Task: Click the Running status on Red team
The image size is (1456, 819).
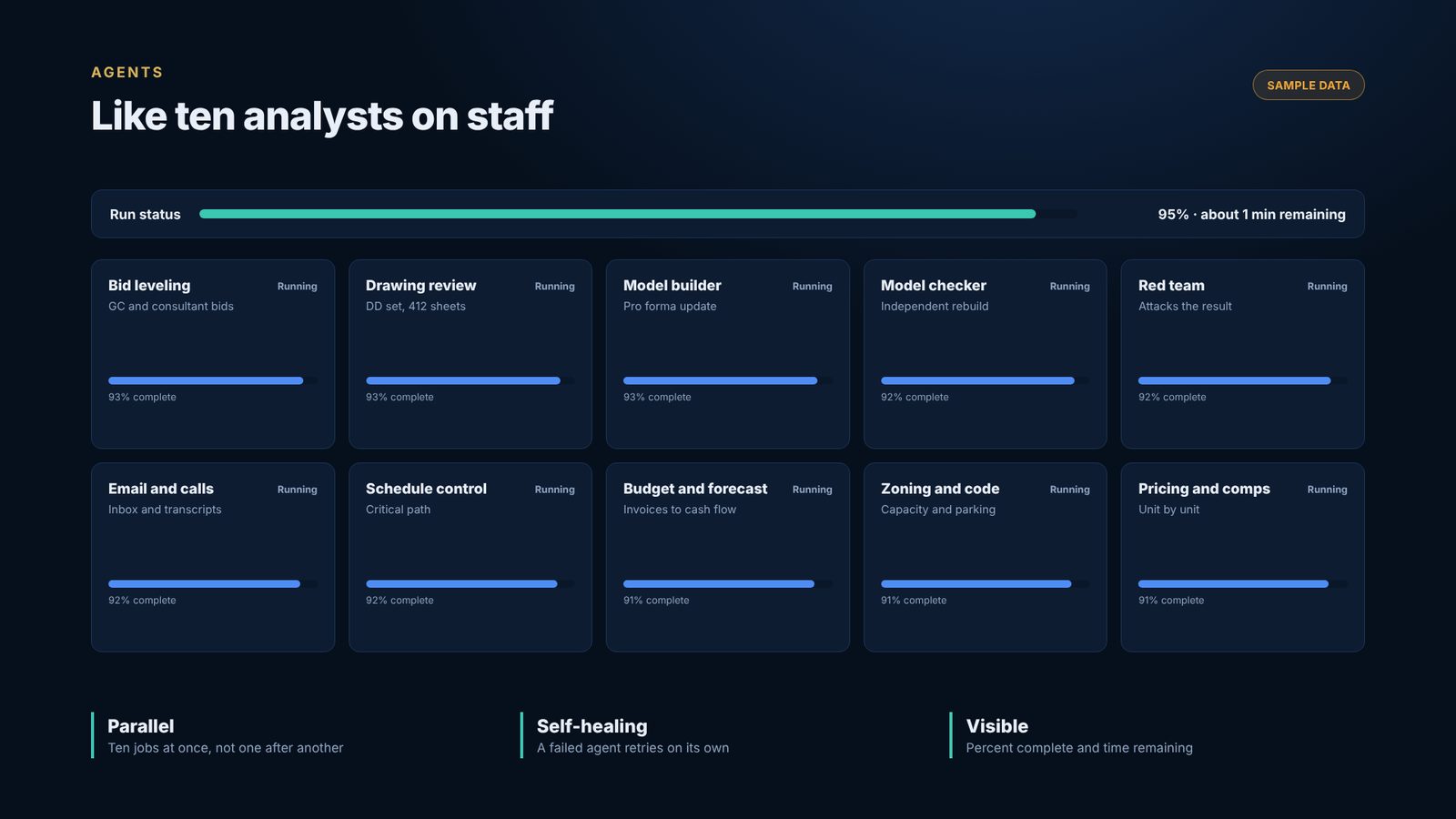Action: 1327,286
